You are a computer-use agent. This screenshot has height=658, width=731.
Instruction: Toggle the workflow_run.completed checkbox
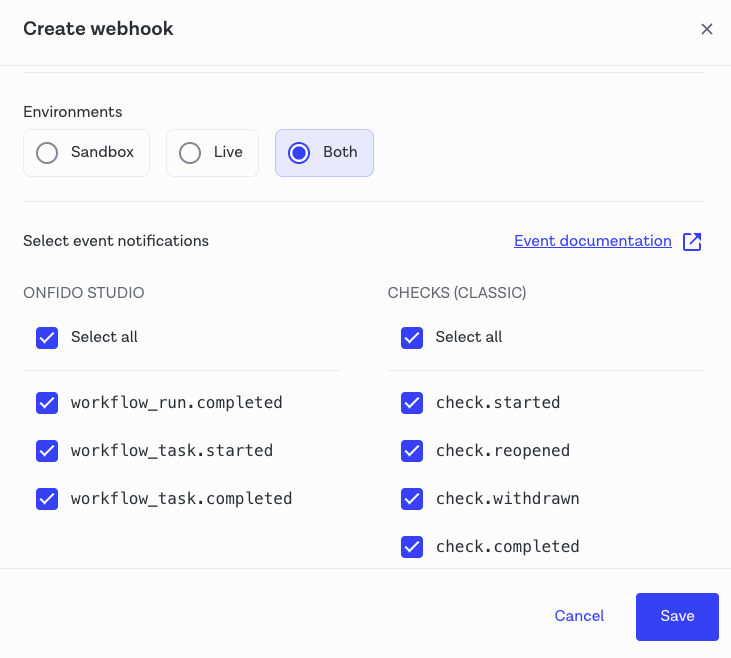(47, 403)
